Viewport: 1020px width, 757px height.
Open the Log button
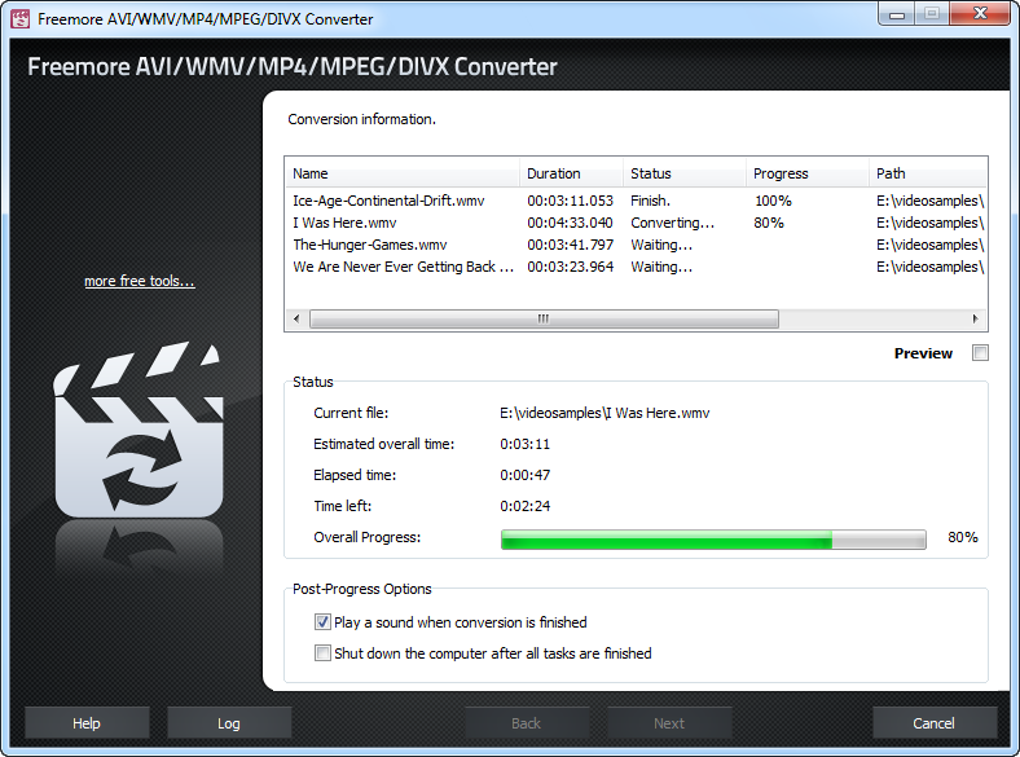point(229,723)
